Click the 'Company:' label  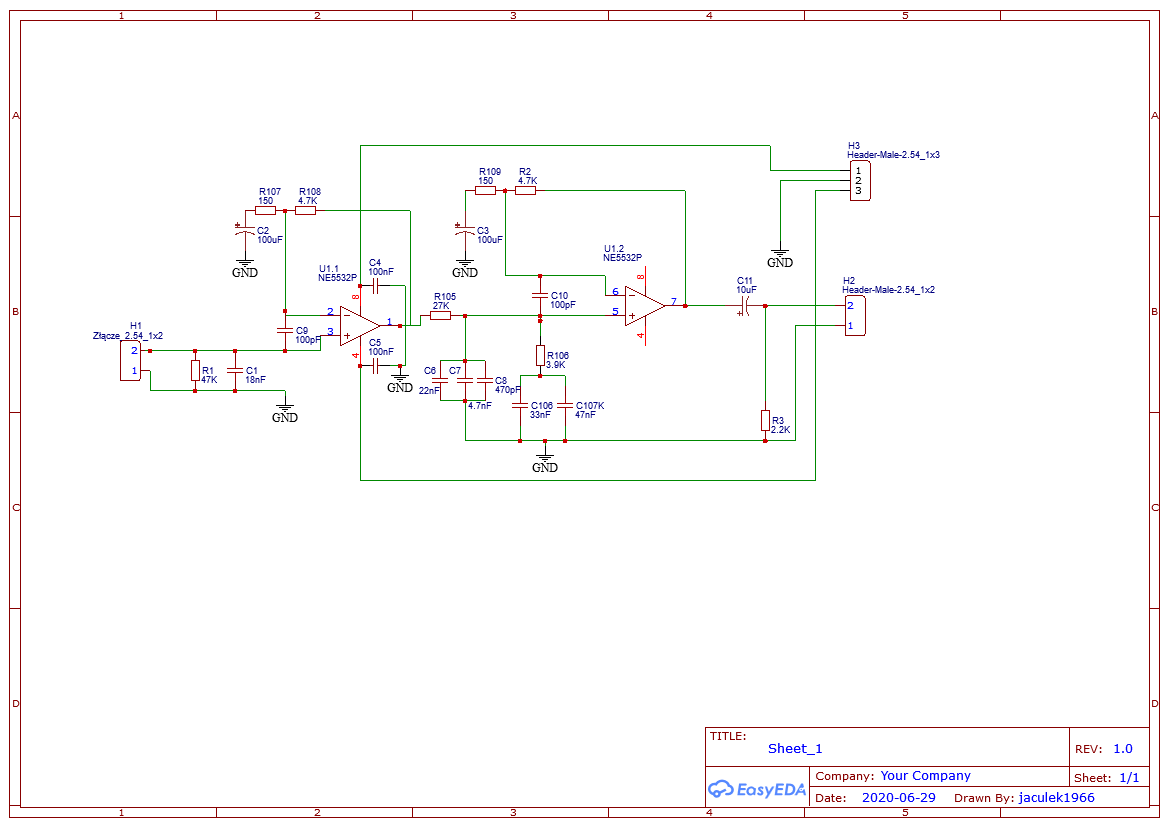pos(845,776)
